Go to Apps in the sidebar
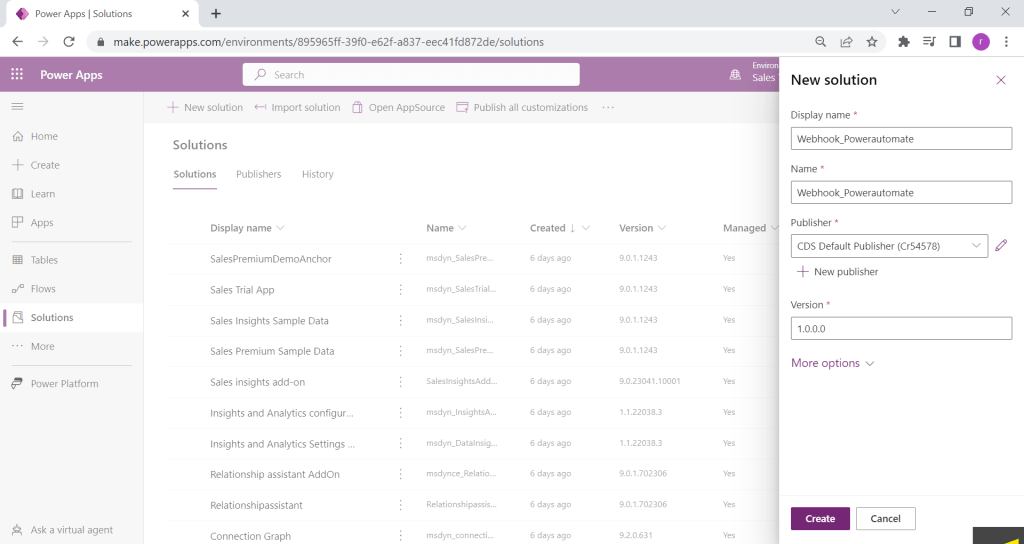Screen dimensions: 1024x544 pos(41,223)
